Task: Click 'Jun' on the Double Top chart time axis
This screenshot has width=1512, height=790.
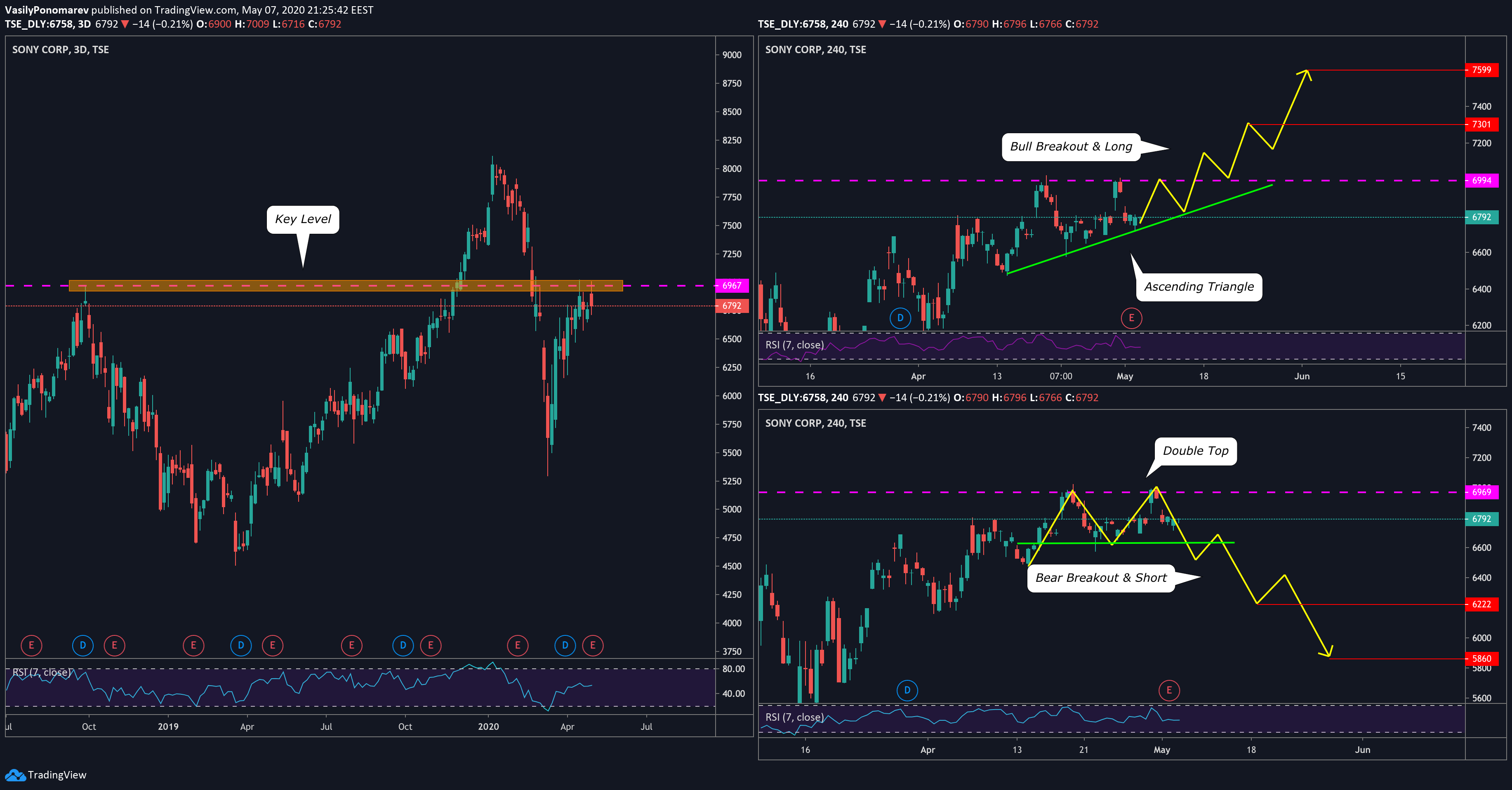Action: point(1362,750)
